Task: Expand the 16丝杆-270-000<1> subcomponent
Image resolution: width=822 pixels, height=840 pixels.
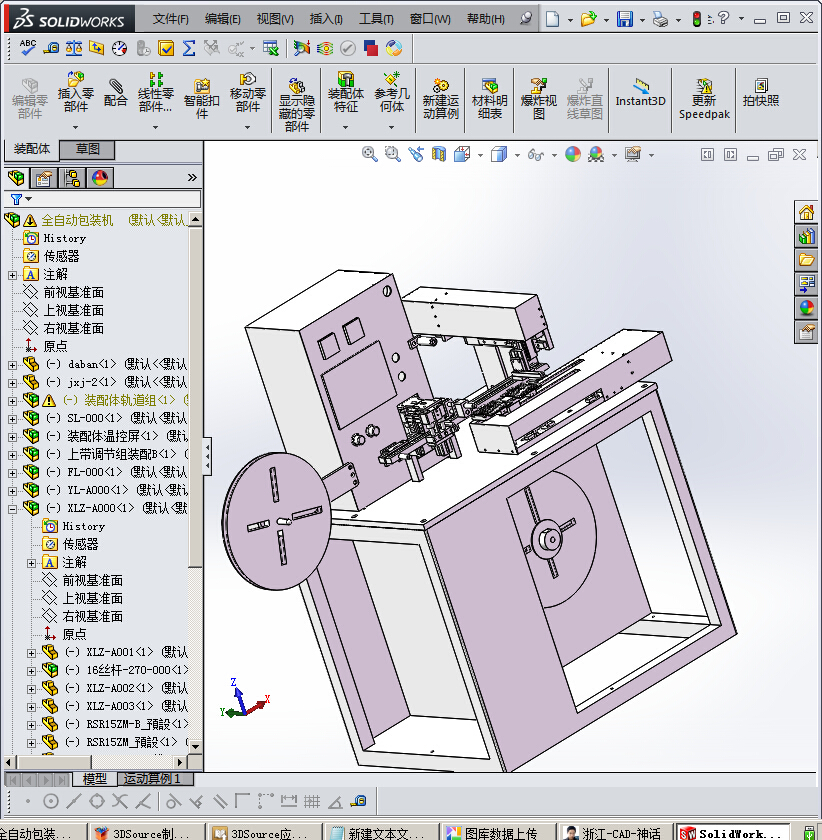Action: point(32,671)
